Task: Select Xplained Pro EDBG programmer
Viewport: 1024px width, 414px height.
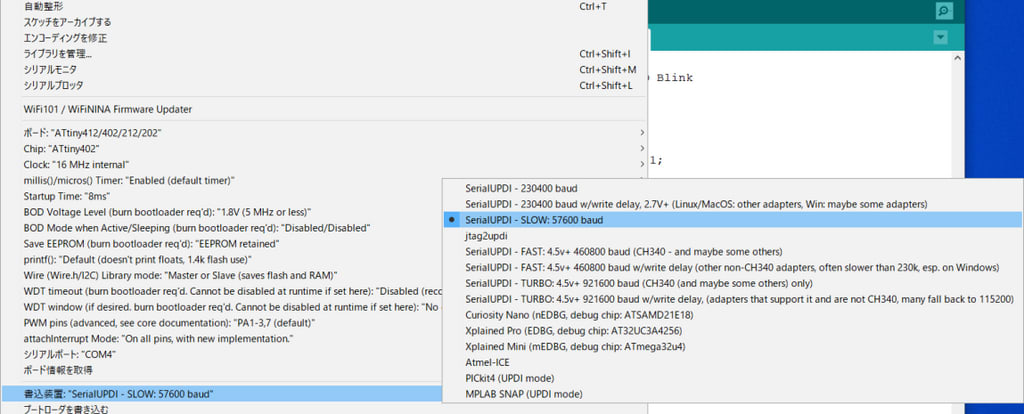Action: (x=732, y=330)
